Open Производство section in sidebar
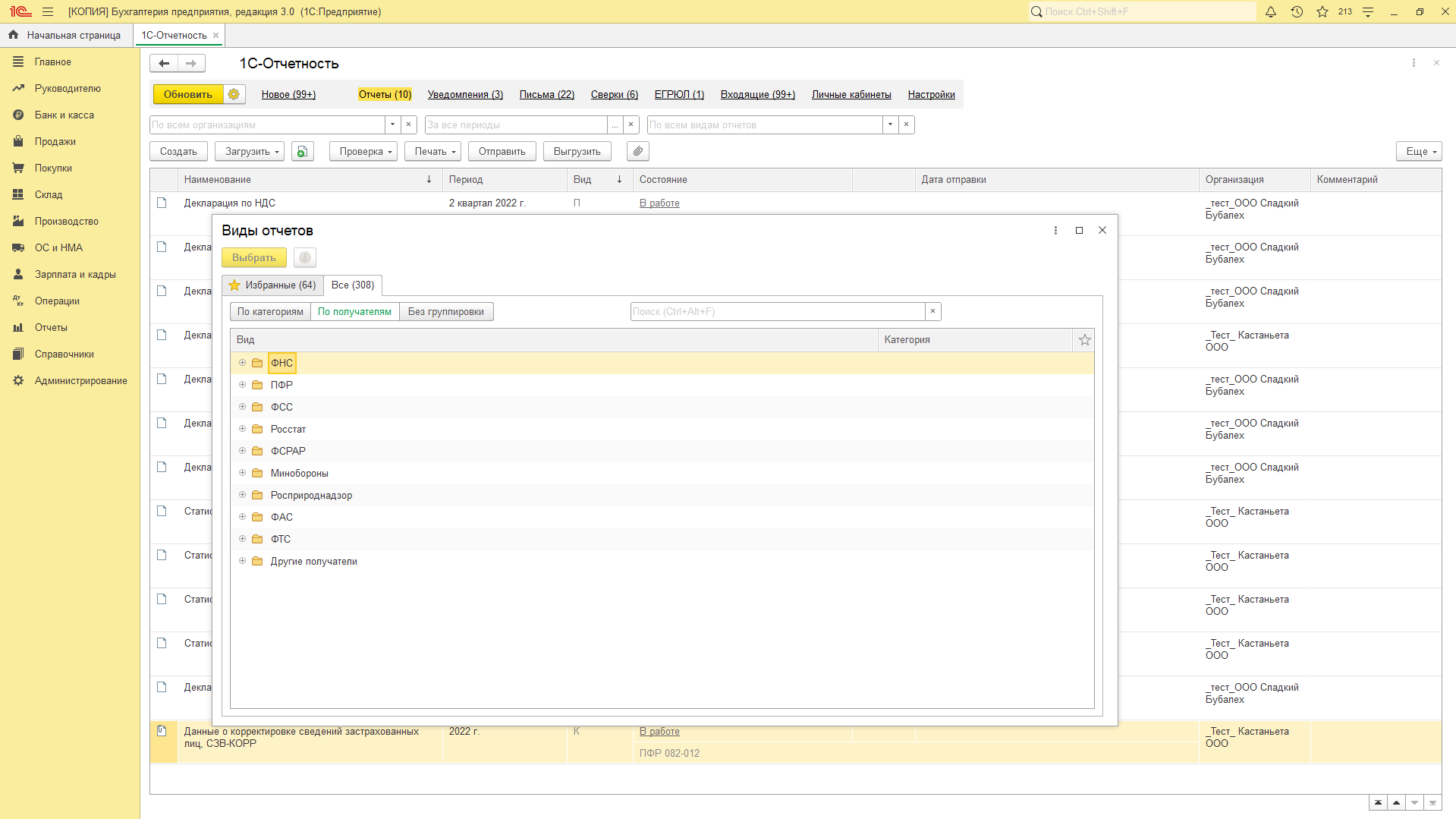Image resolution: width=1456 pixels, height=819 pixels. pyautogui.click(x=67, y=222)
